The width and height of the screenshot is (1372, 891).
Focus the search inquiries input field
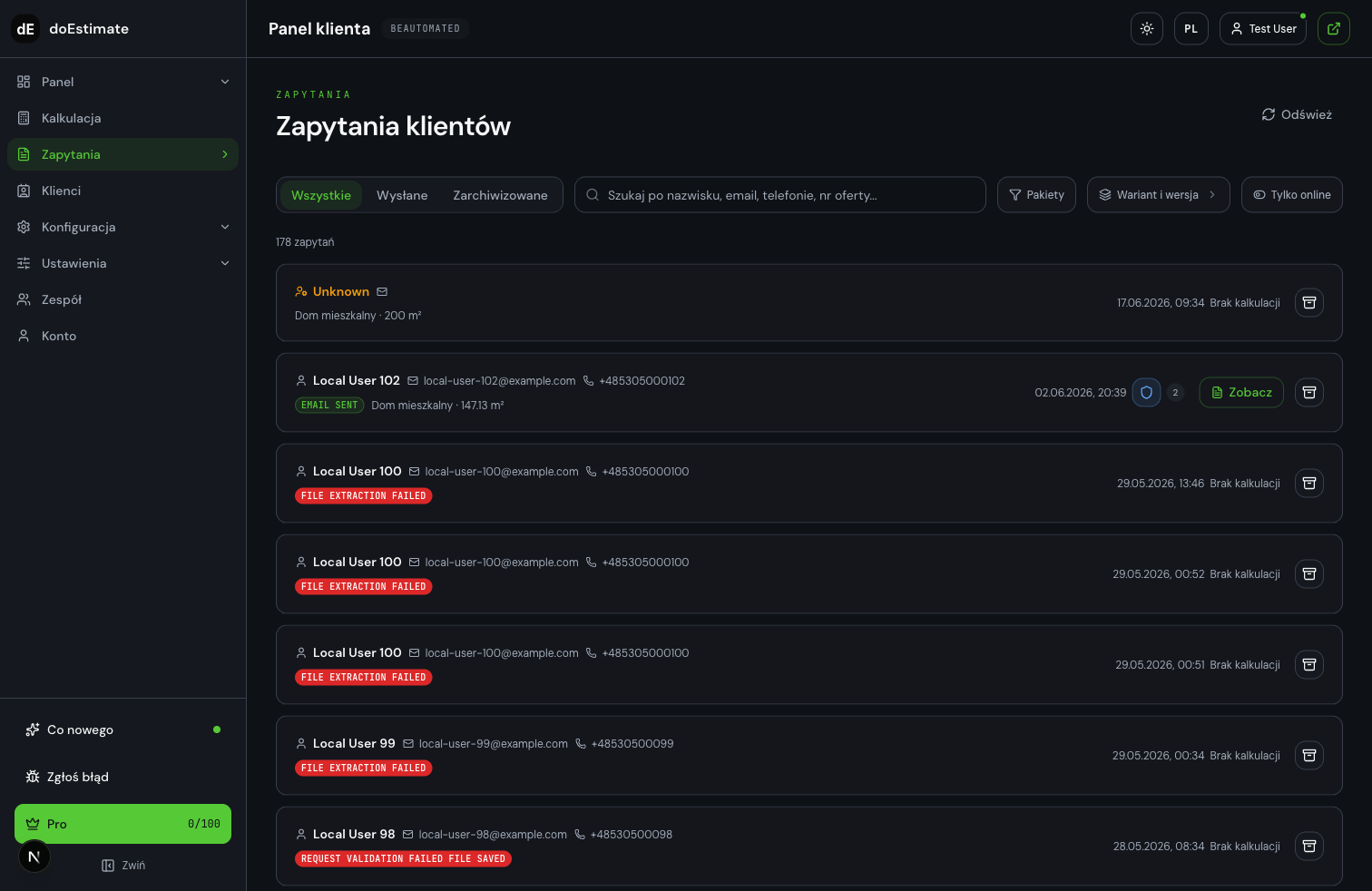pyautogui.click(x=780, y=195)
